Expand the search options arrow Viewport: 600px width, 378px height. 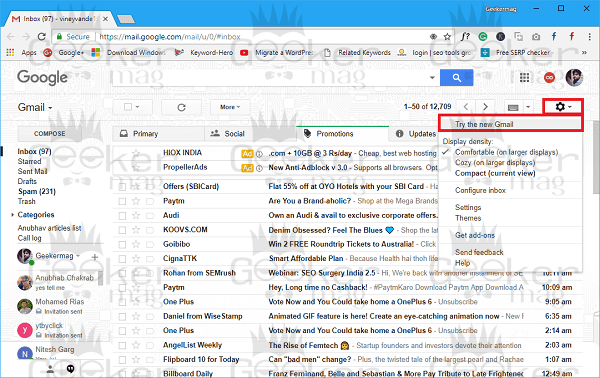pyautogui.click(x=432, y=78)
